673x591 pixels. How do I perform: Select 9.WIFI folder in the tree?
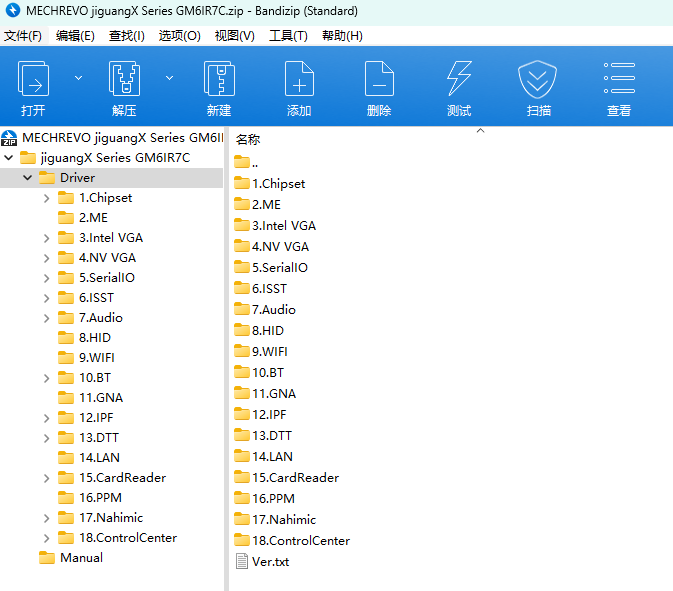click(x=86, y=358)
